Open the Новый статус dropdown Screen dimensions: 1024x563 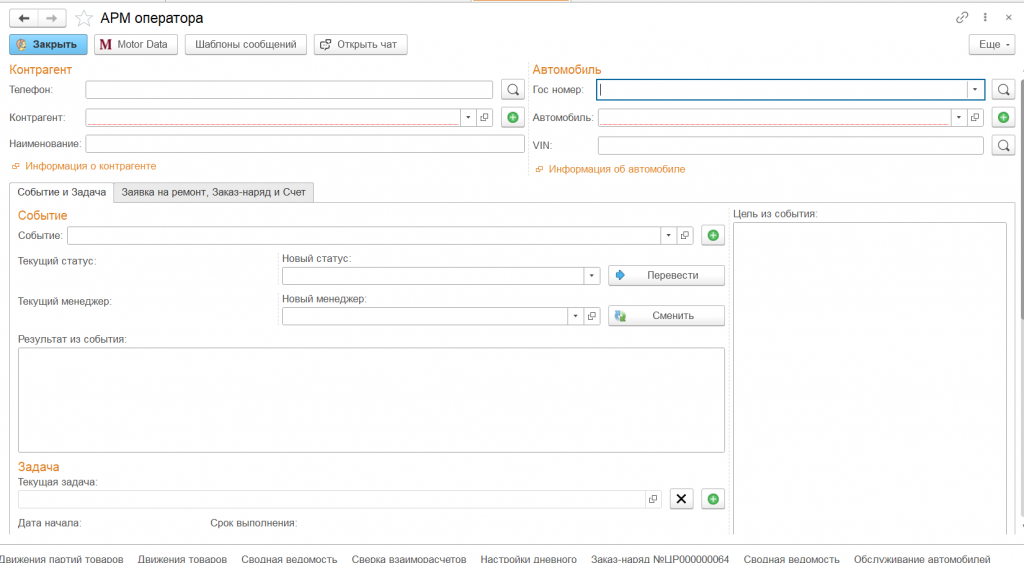591,275
